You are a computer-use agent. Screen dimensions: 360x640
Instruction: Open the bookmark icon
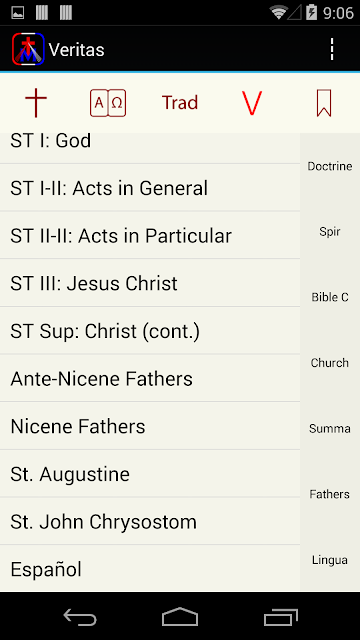pos(324,103)
